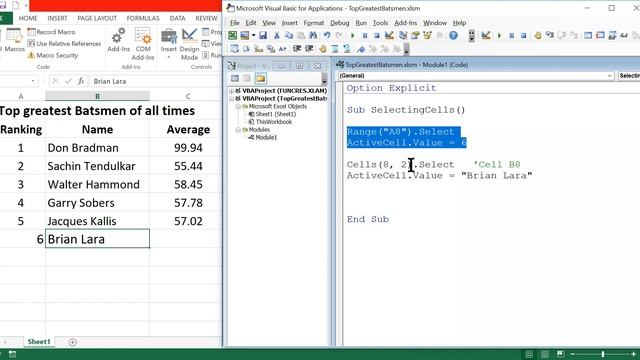Click Comment Block icon in Edit toolbar
640x360 pixels.
coord(335,49)
